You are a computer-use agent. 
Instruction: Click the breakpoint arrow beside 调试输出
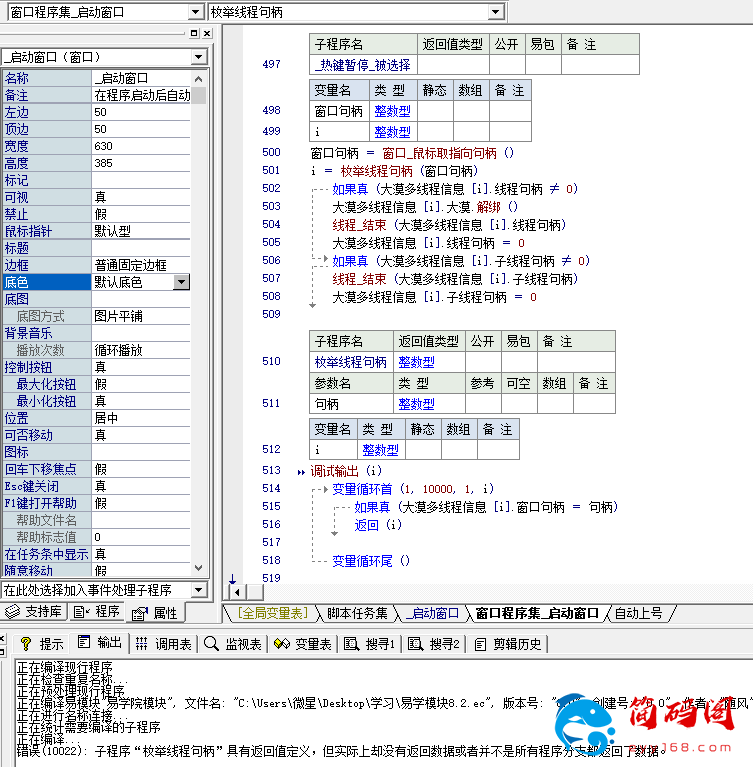[301, 472]
